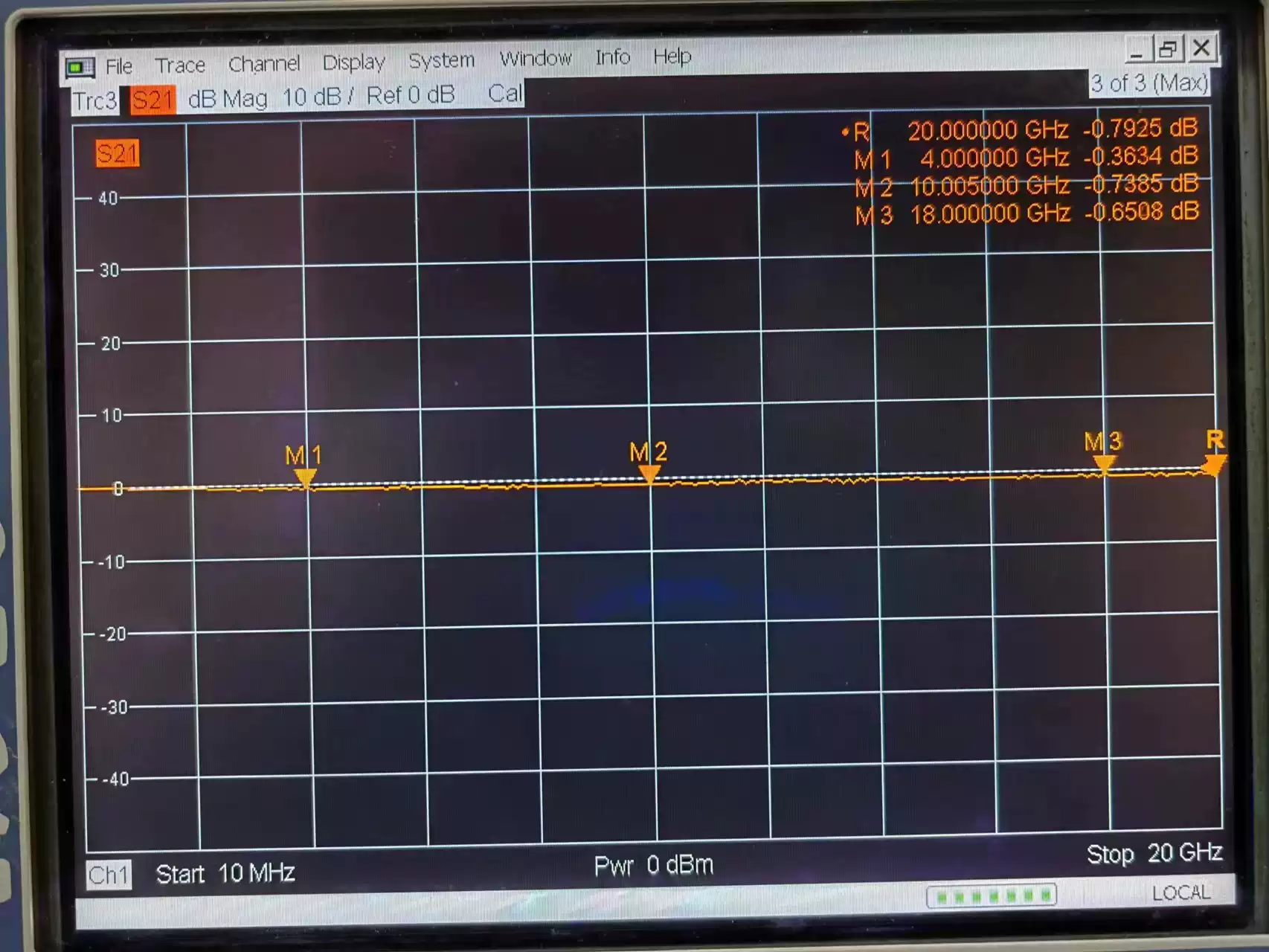Click the Start 10 MHz frequency setting

225,872
